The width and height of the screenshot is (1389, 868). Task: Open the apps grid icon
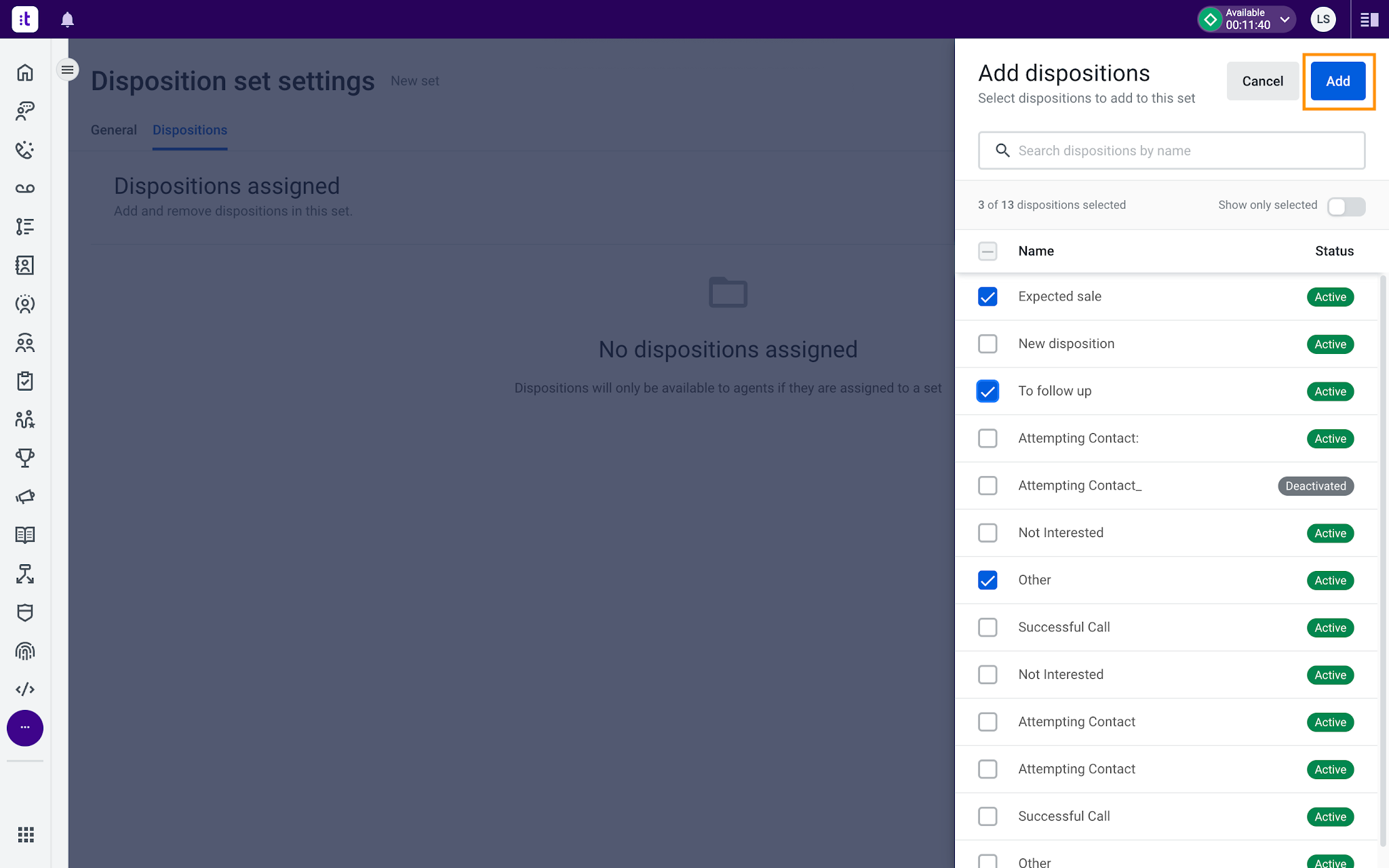(26, 835)
